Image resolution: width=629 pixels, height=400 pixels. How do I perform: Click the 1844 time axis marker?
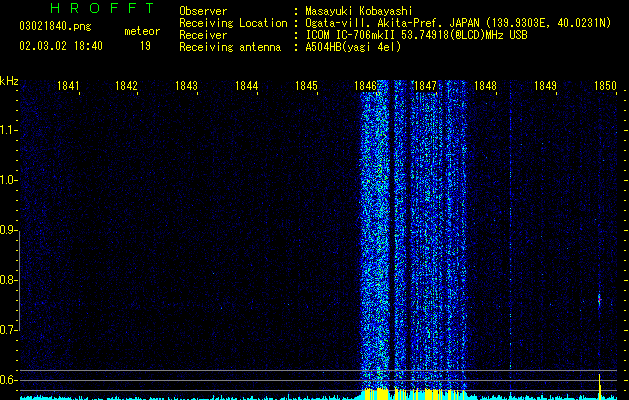pos(246,86)
